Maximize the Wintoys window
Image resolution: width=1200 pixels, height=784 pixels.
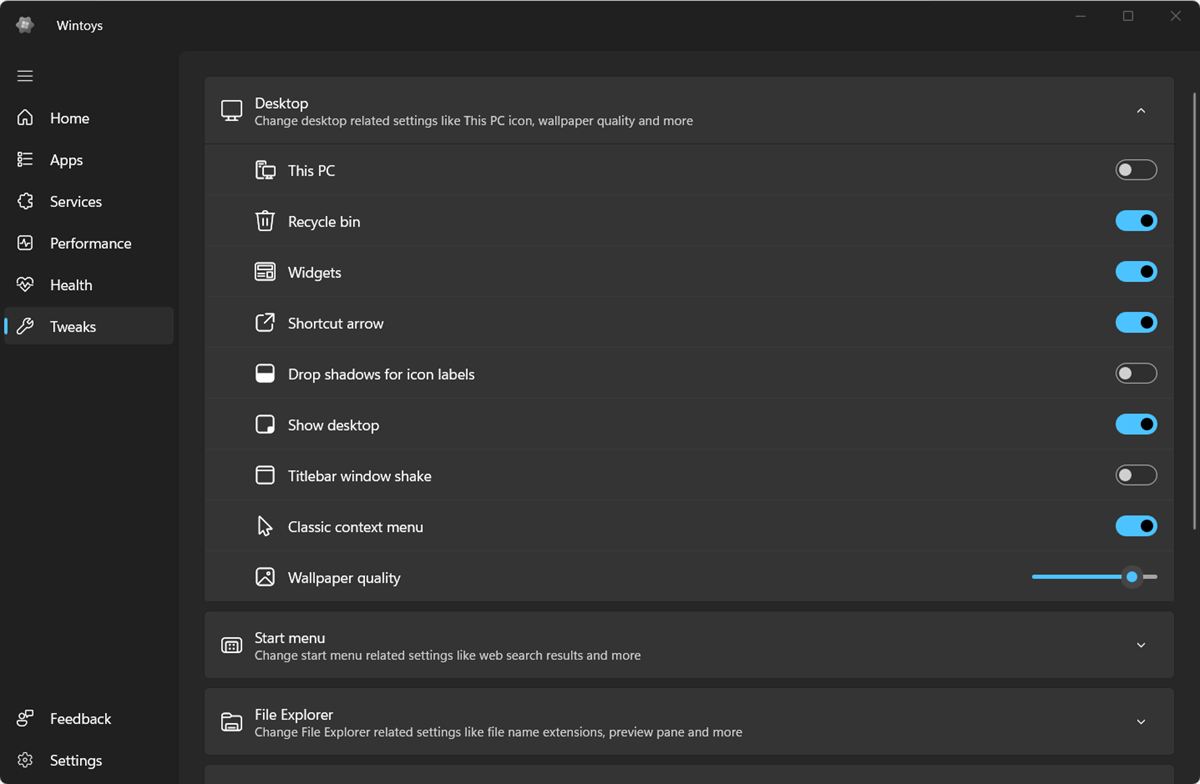[1128, 16]
